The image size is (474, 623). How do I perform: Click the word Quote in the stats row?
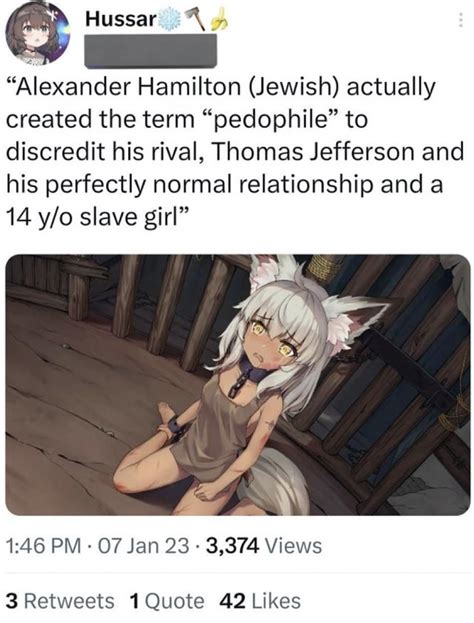point(174,601)
